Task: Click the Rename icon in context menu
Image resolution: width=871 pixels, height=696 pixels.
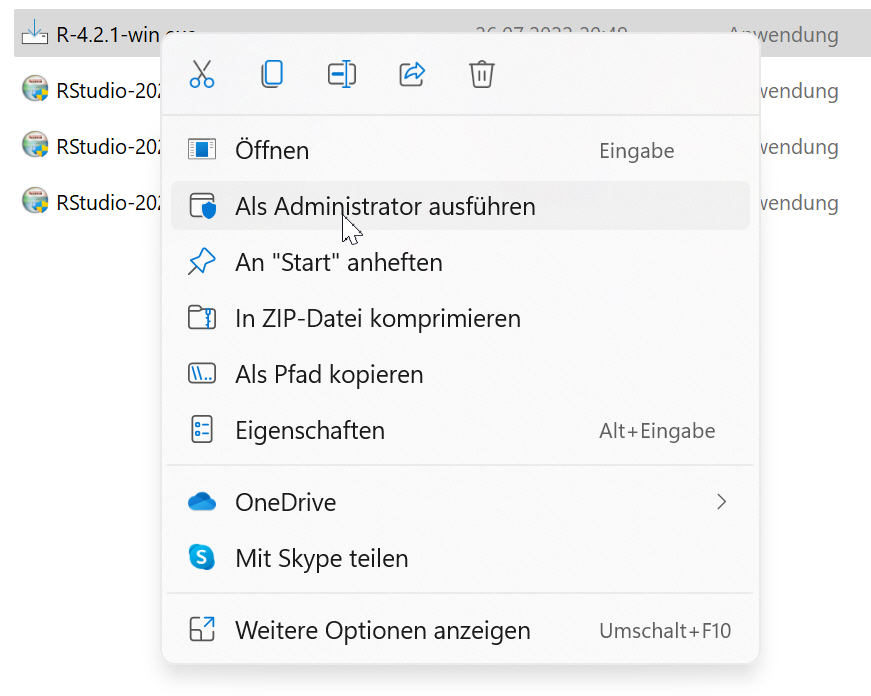Action: [x=342, y=74]
